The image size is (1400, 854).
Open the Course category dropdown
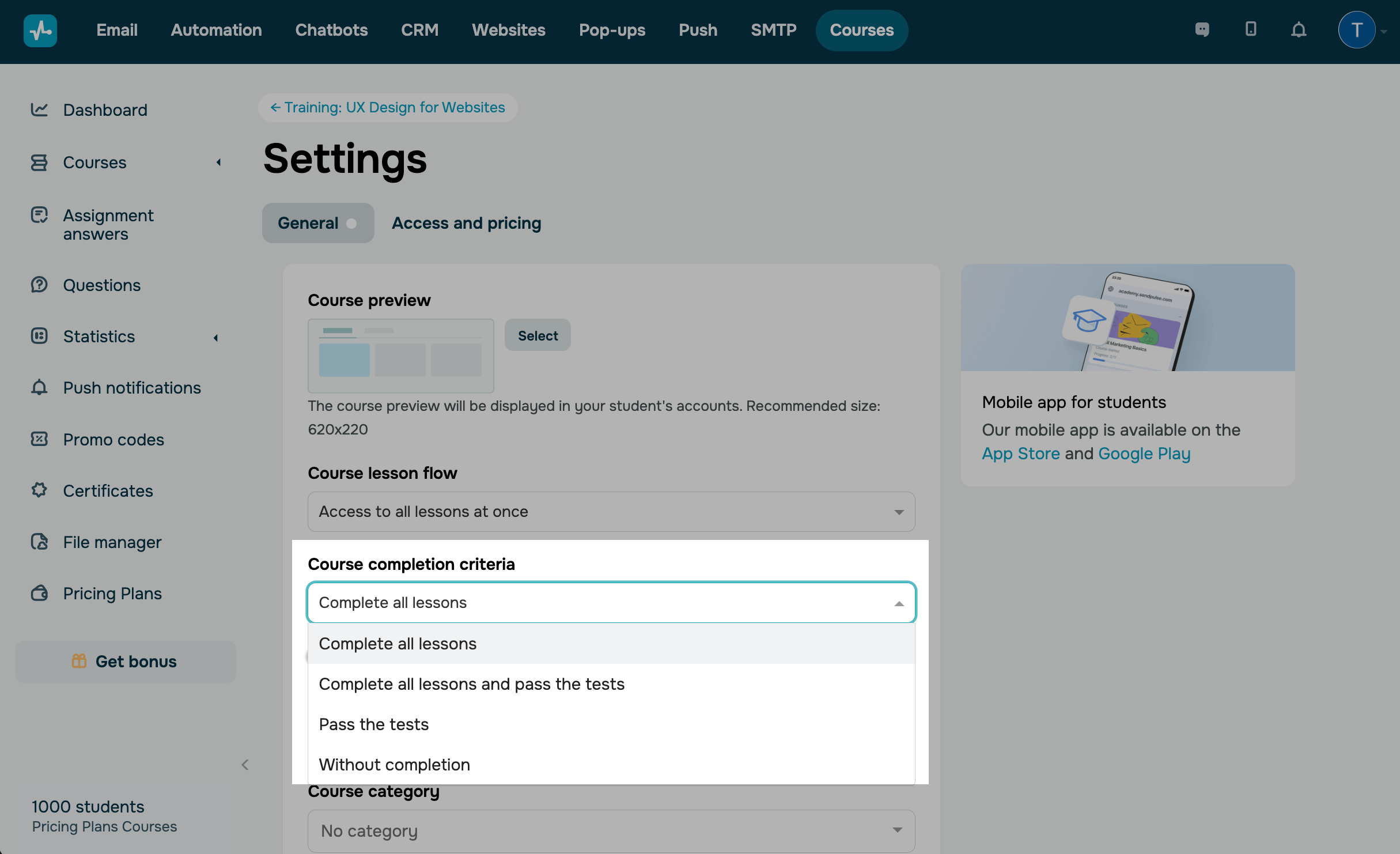click(611, 830)
